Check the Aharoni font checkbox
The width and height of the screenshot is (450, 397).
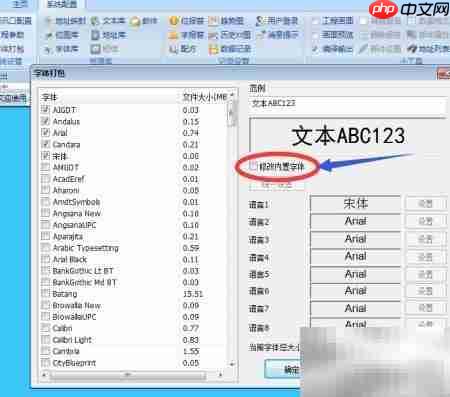pos(45,190)
